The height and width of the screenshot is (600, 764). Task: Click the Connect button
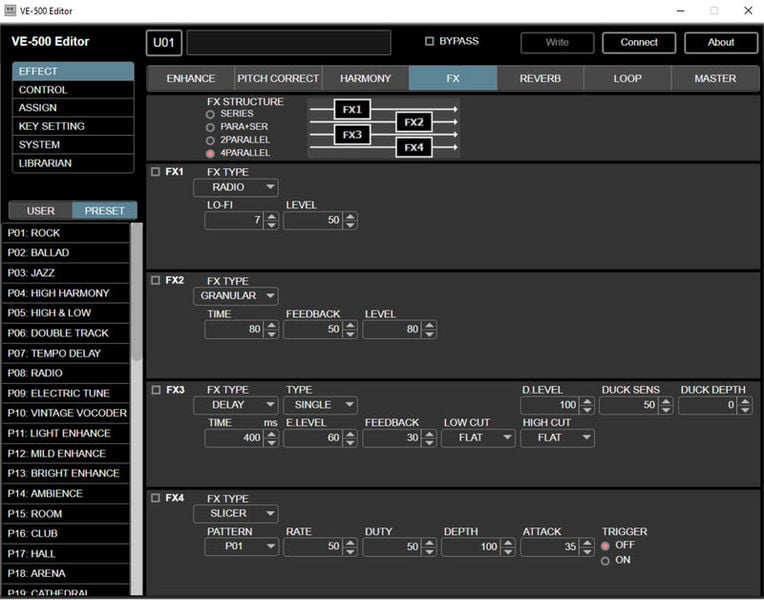639,42
